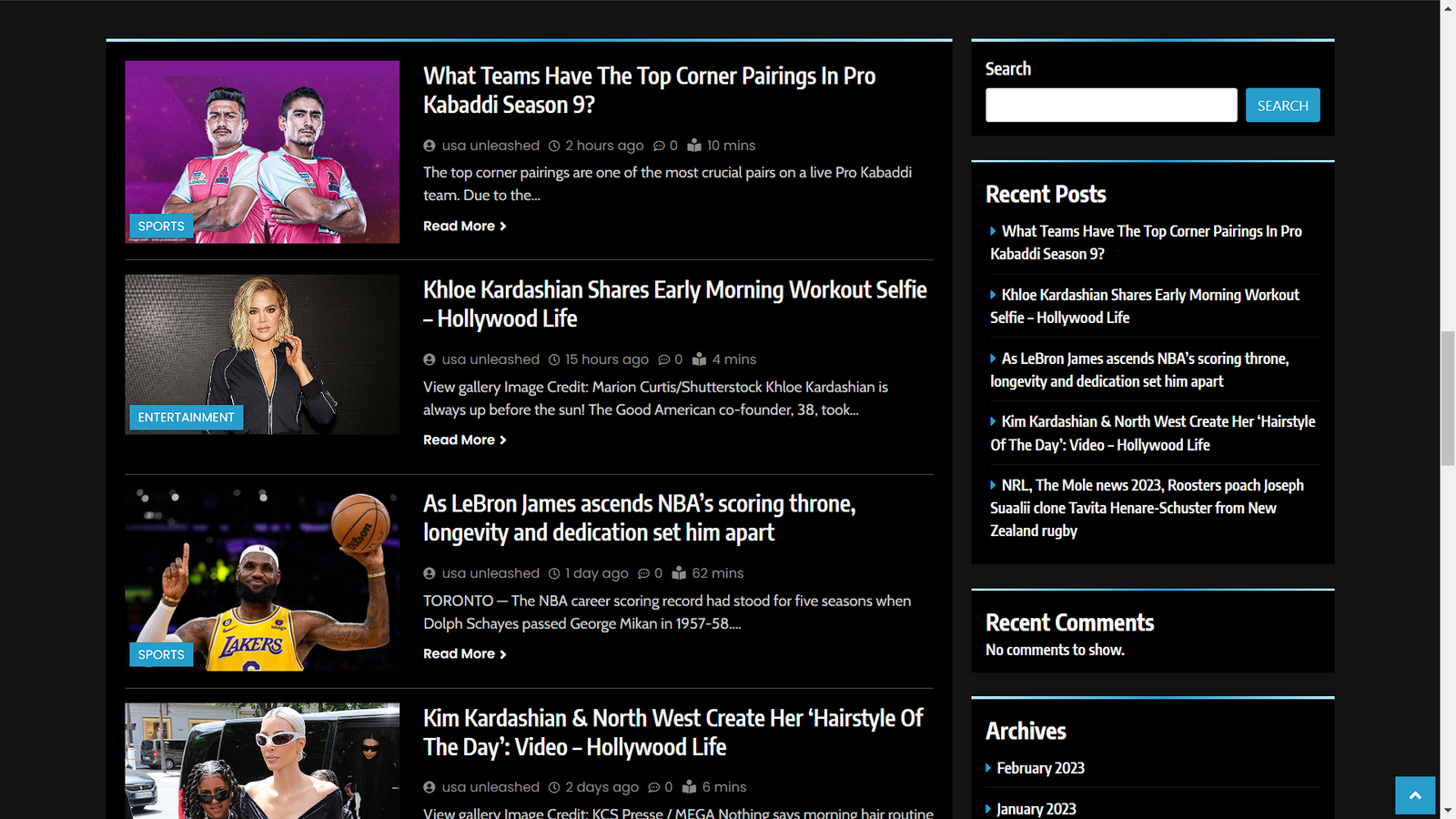Click reading-time icon beside '10 mins'
Screen dimensions: 1456x819
[694, 146]
